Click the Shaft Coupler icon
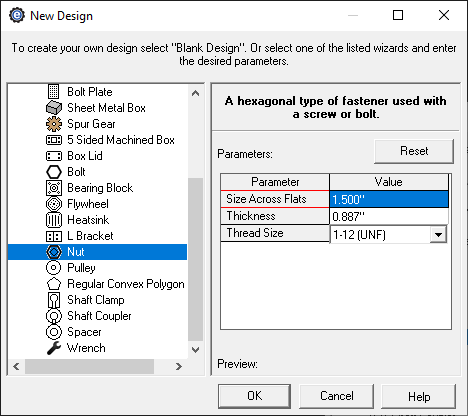 point(54,316)
